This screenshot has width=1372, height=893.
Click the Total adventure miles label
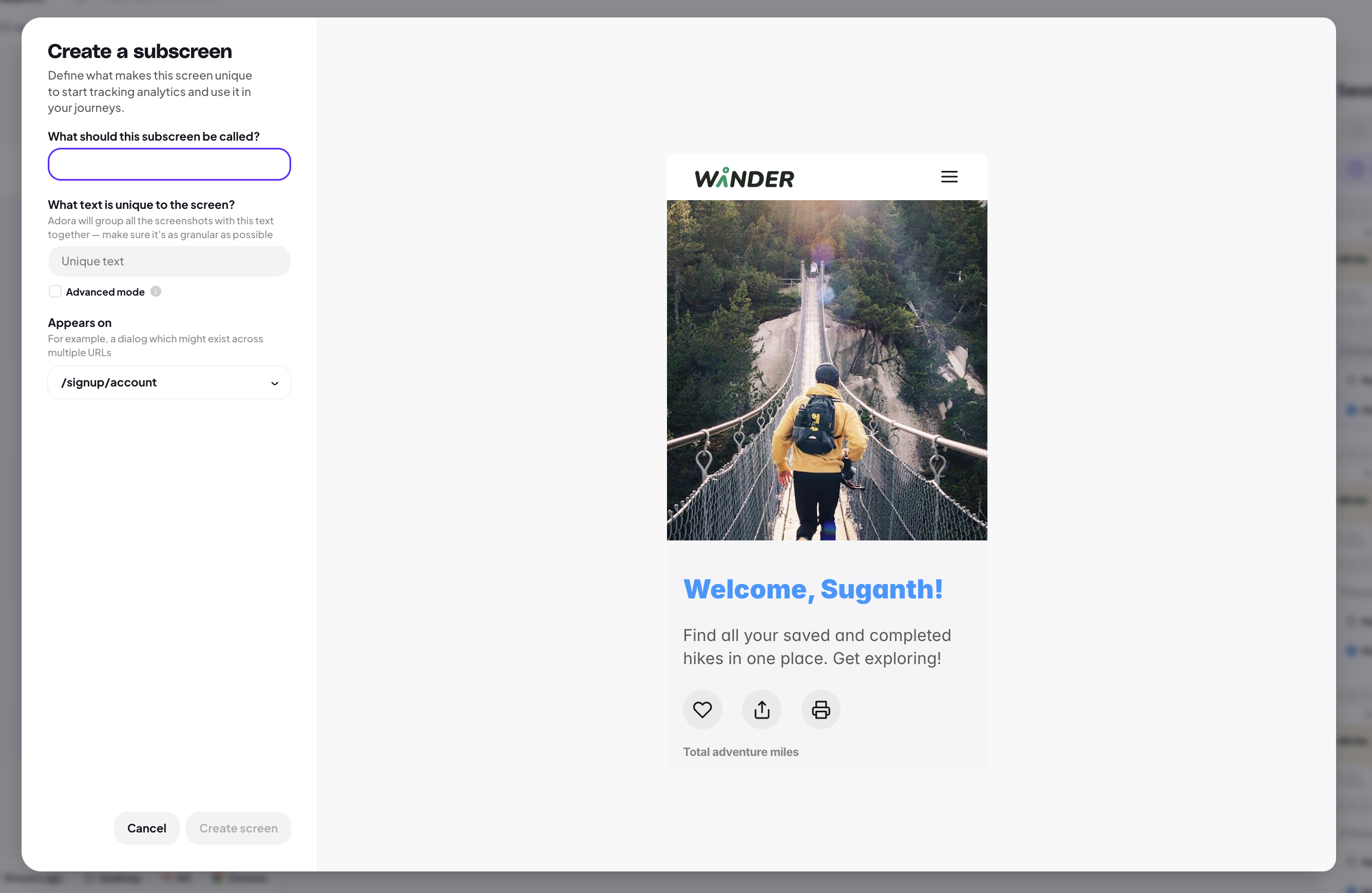[740, 752]
